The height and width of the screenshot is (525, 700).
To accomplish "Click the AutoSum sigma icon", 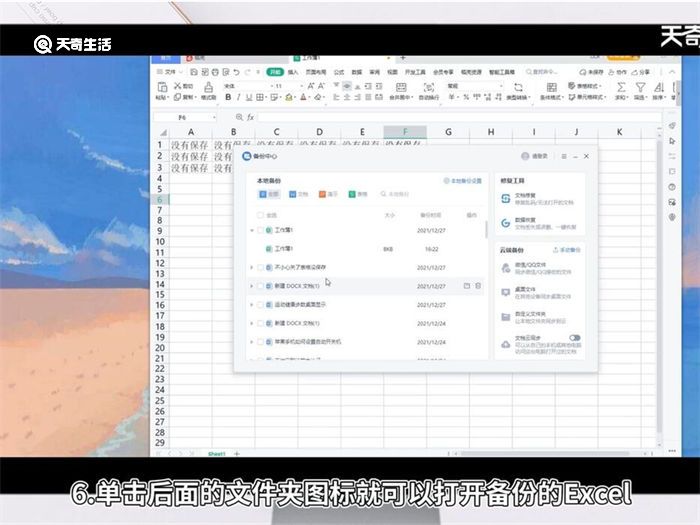I will click(x=621, y=87).
